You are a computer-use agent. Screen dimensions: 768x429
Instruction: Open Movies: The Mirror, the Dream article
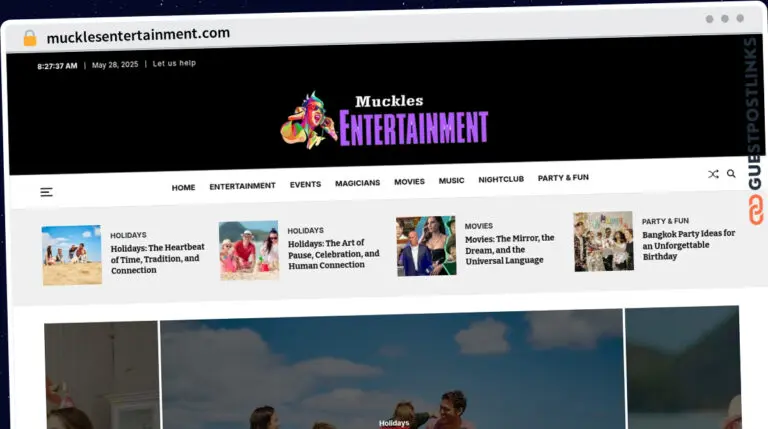pos(509,249)
